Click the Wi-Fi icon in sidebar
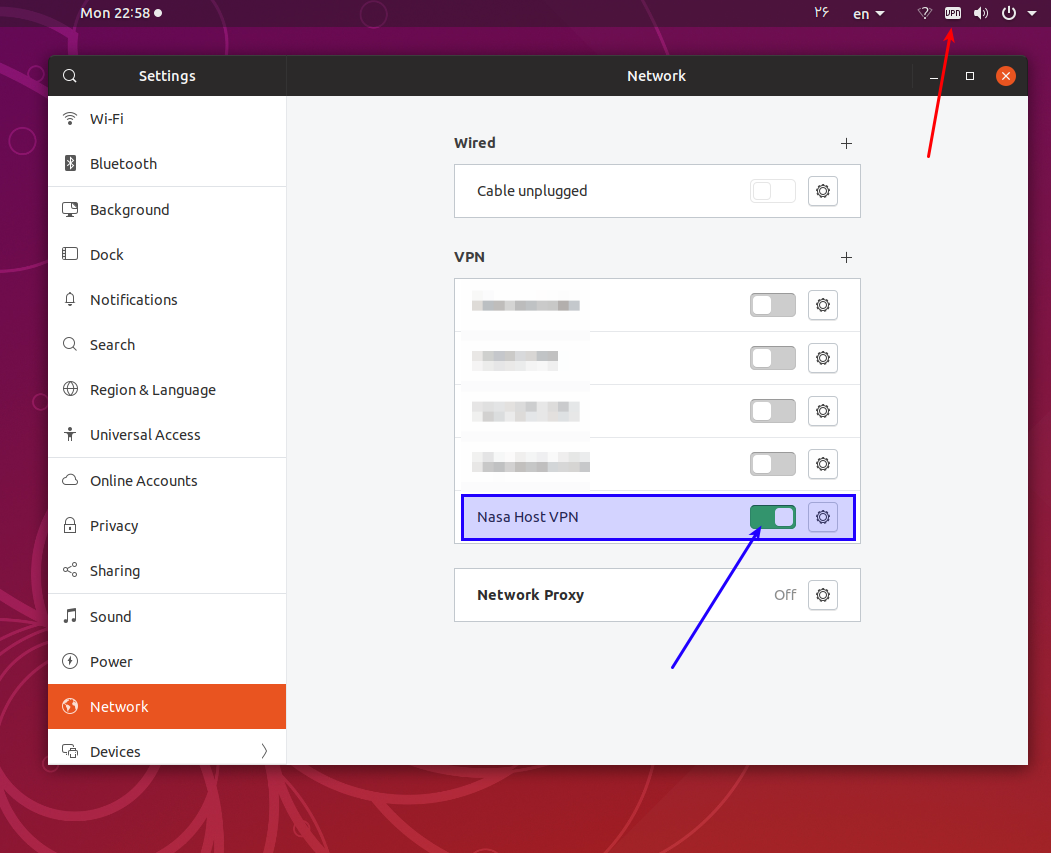Screen dimensions: 1051x853 pyautogui.click(x=70, y=119)
